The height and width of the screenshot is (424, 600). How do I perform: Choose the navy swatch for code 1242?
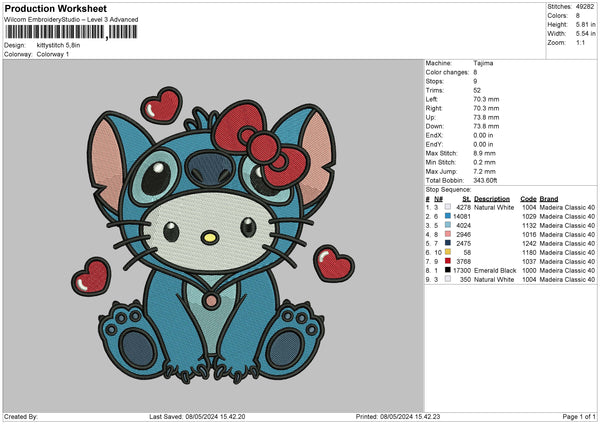click(x=448, y=243)
